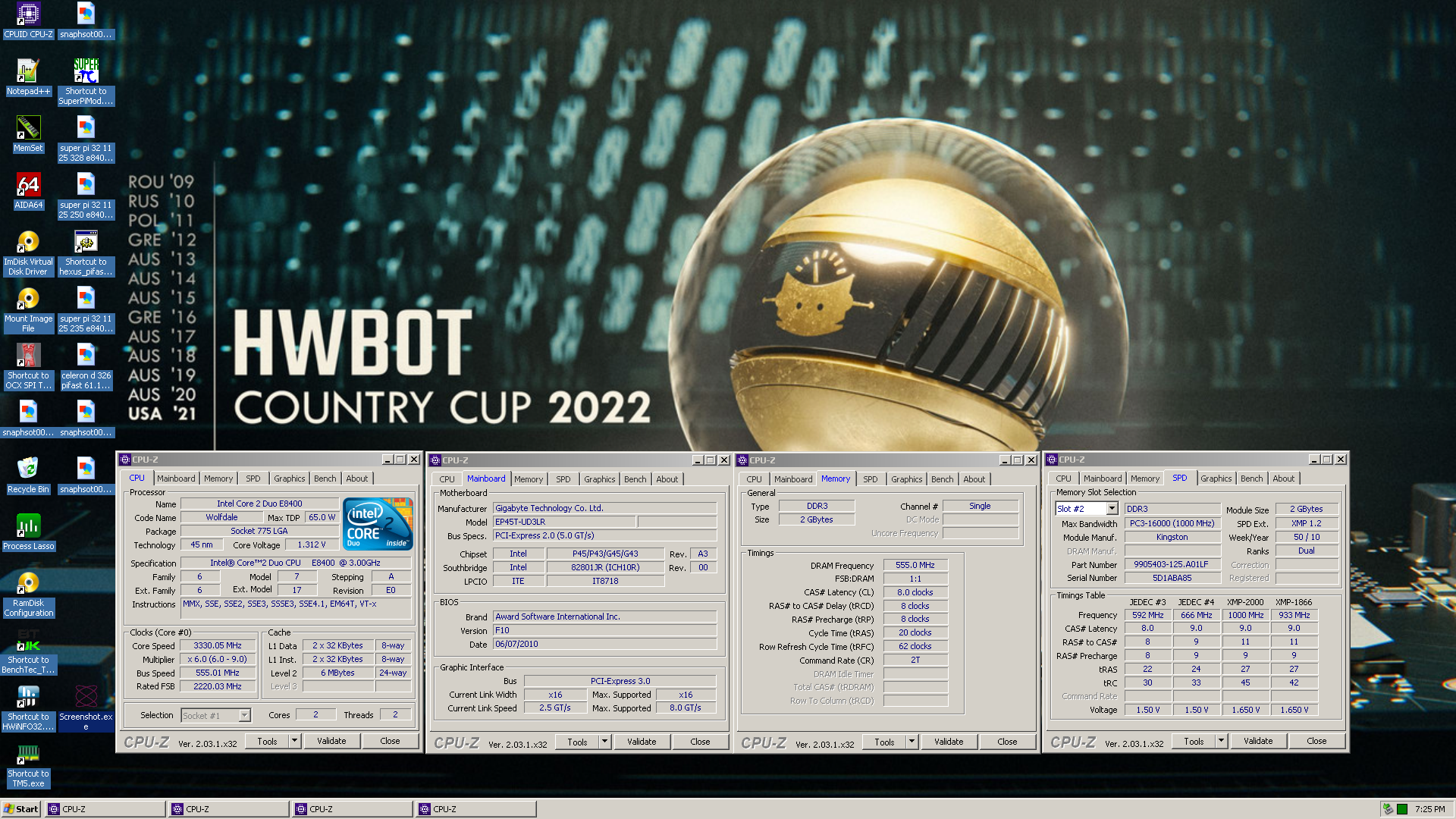Click the Core Speed value 3330.05 MHz
This screenshot has height=819, width=1456.
tap(218, 646)
